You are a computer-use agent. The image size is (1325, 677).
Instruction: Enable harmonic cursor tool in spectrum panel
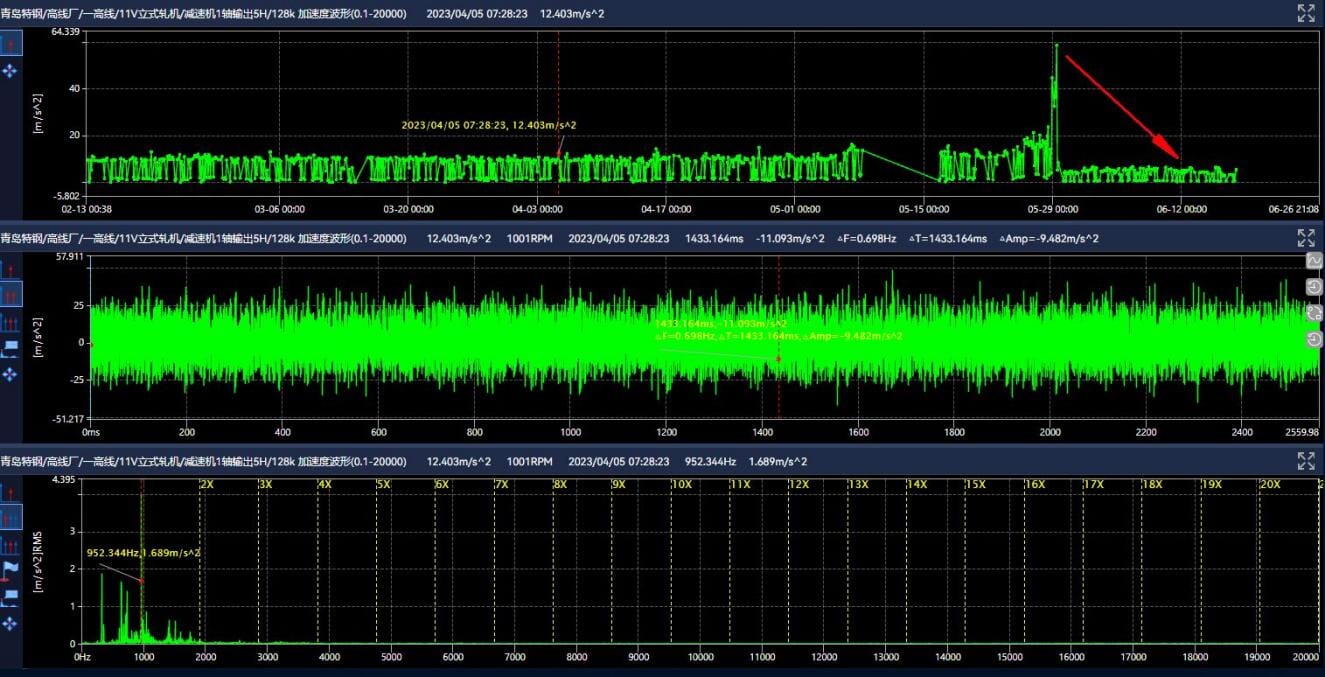click(10, 546)
